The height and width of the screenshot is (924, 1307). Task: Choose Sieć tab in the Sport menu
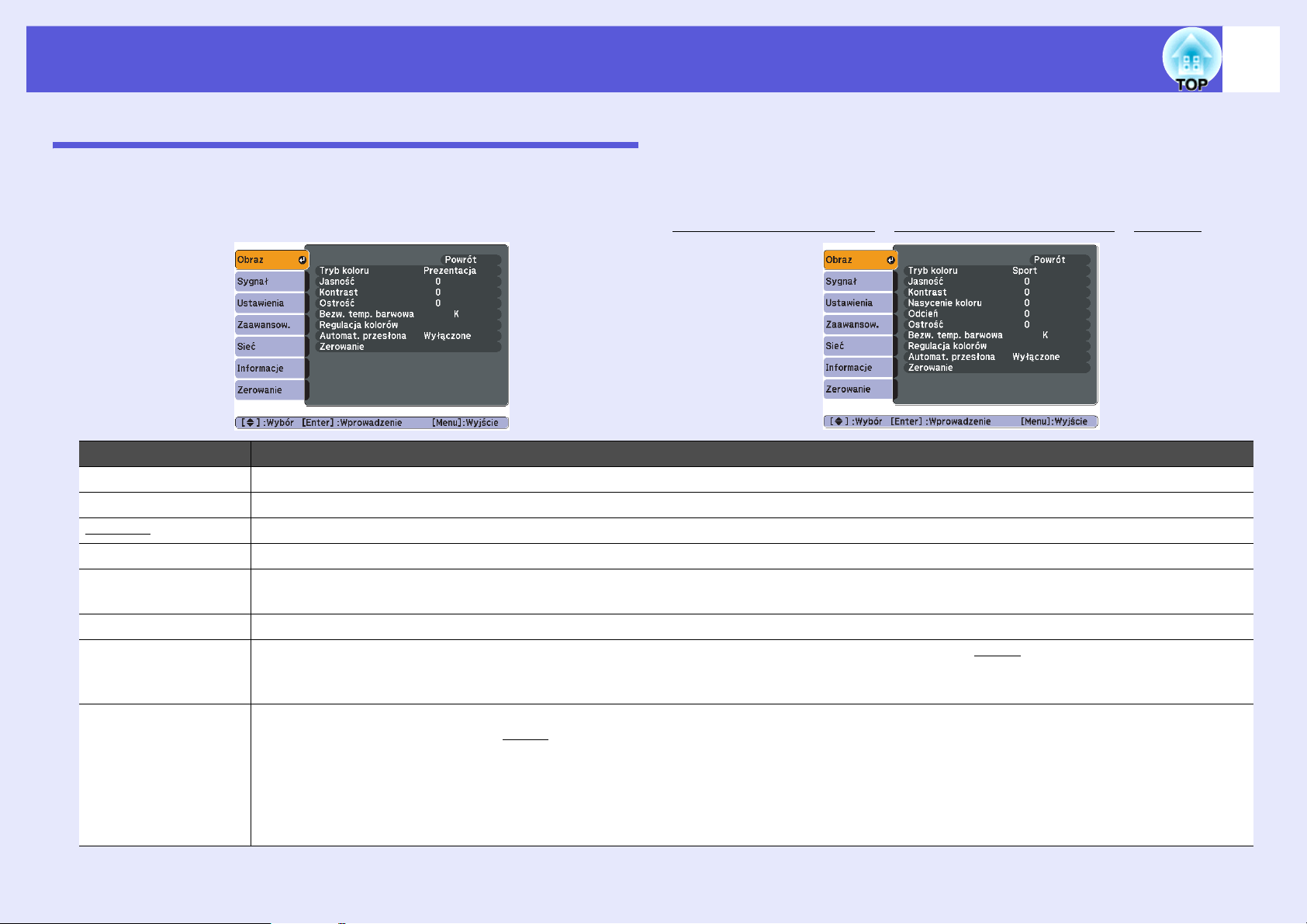click(x=858, y=346)
